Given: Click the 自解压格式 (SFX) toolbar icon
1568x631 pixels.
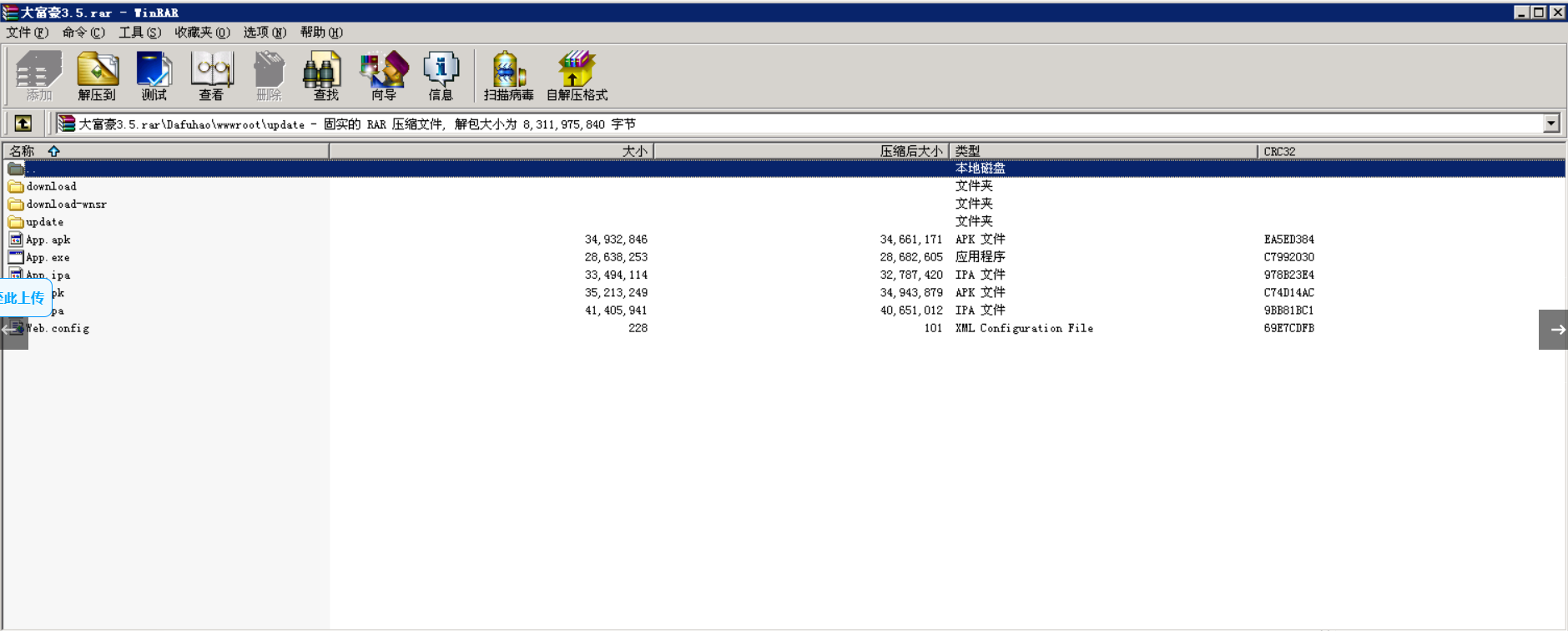Looking at the screenshot, I should tap(577, 76).
